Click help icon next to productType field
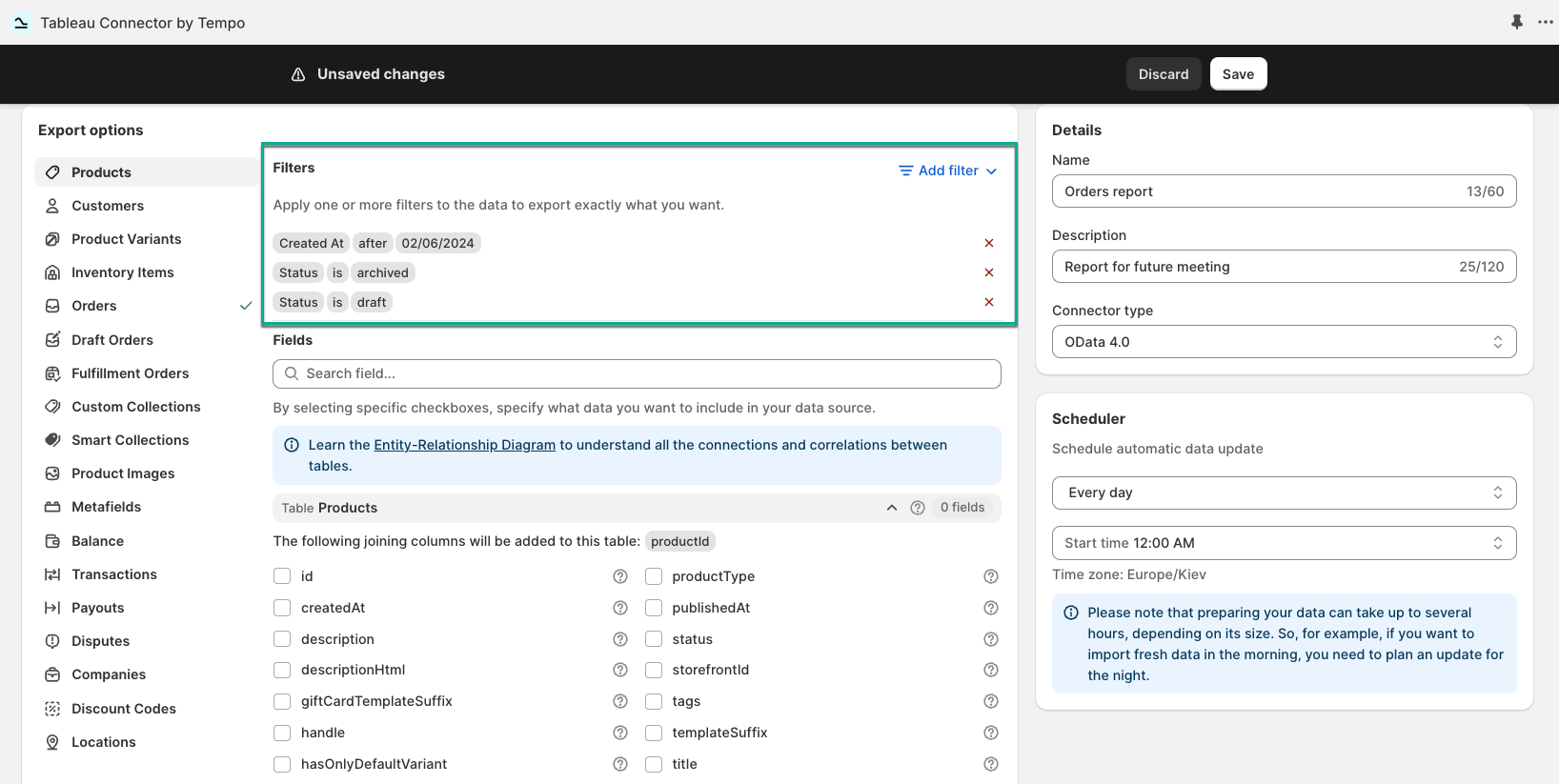Viewport: 1559px width, 784px height. [991, 576]
